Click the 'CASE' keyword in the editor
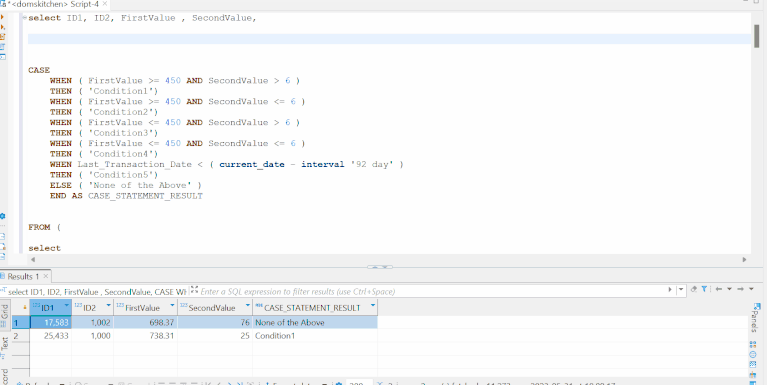This screenshot has width=767, height=385. coord(39,70)
